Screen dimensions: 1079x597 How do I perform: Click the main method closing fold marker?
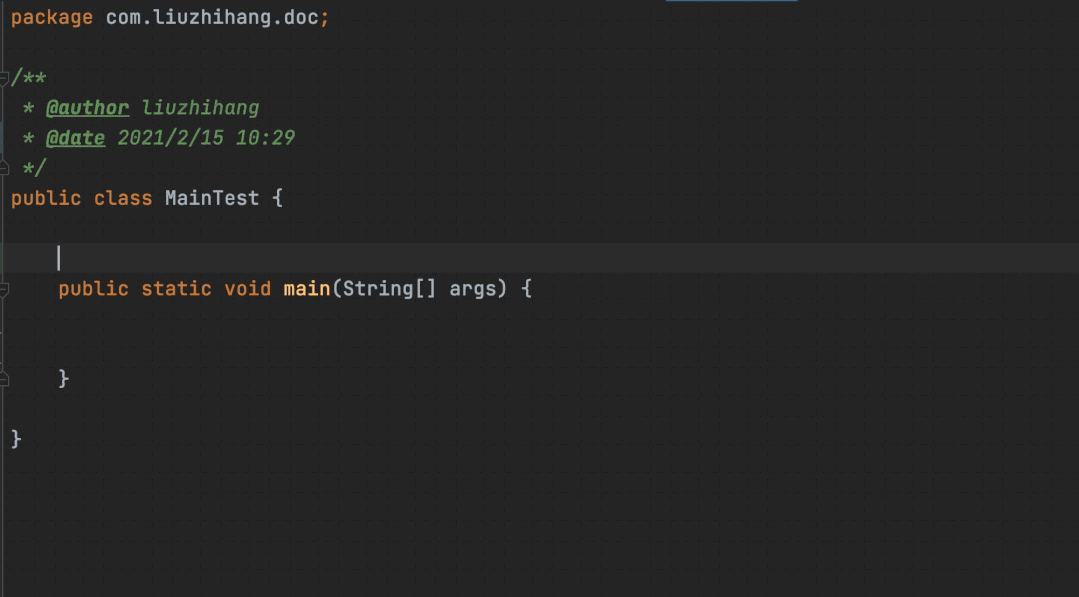click(3, 379)
